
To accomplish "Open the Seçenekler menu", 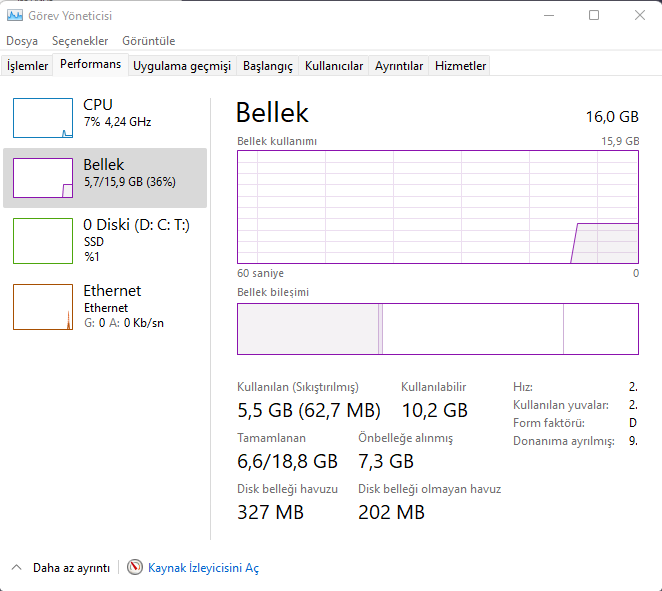I will tap(80, 41).
